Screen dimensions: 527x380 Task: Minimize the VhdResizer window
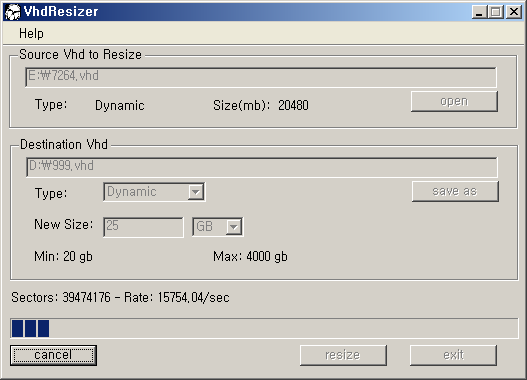click(479, 12)
